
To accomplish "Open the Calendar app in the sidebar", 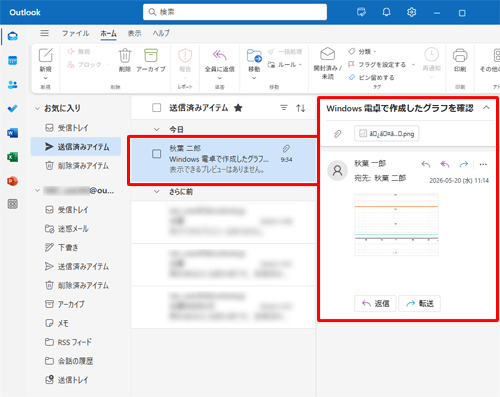I will (x=13, y=61).
